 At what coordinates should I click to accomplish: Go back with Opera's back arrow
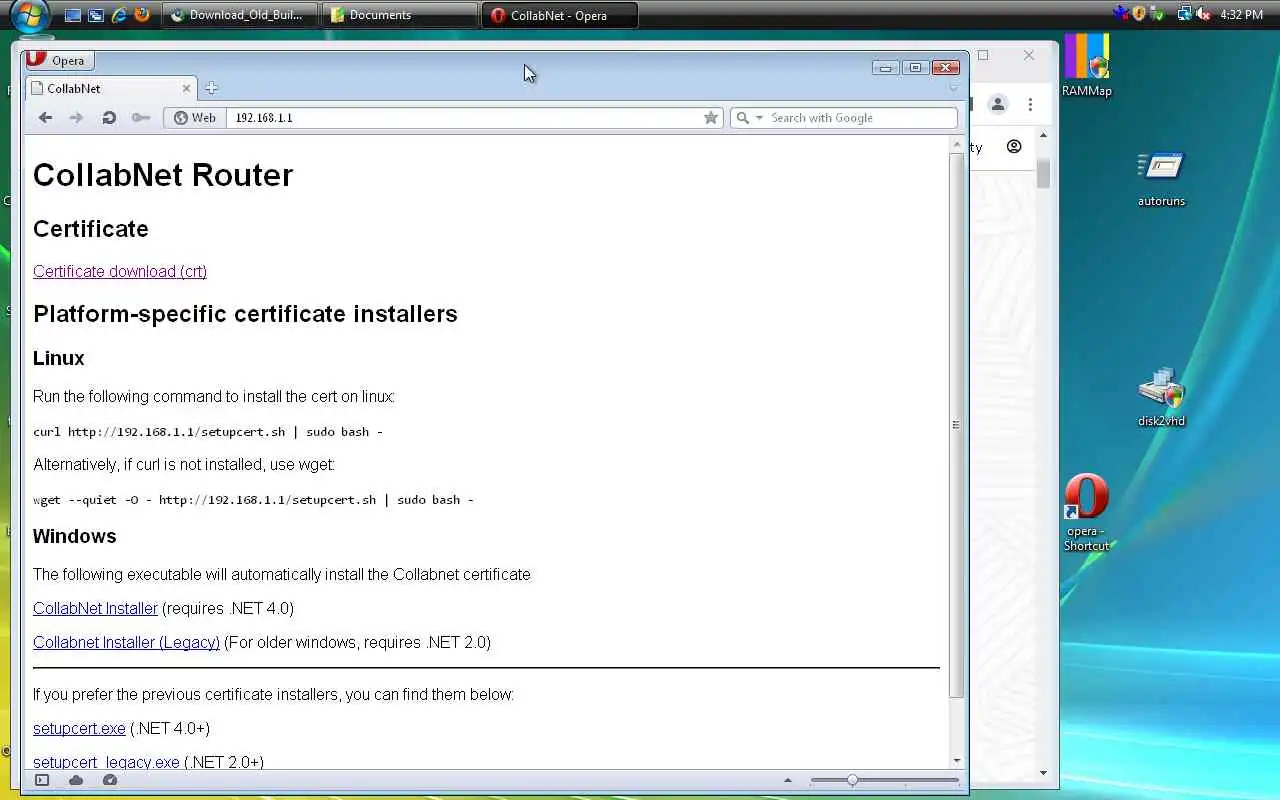coord(45,118)
